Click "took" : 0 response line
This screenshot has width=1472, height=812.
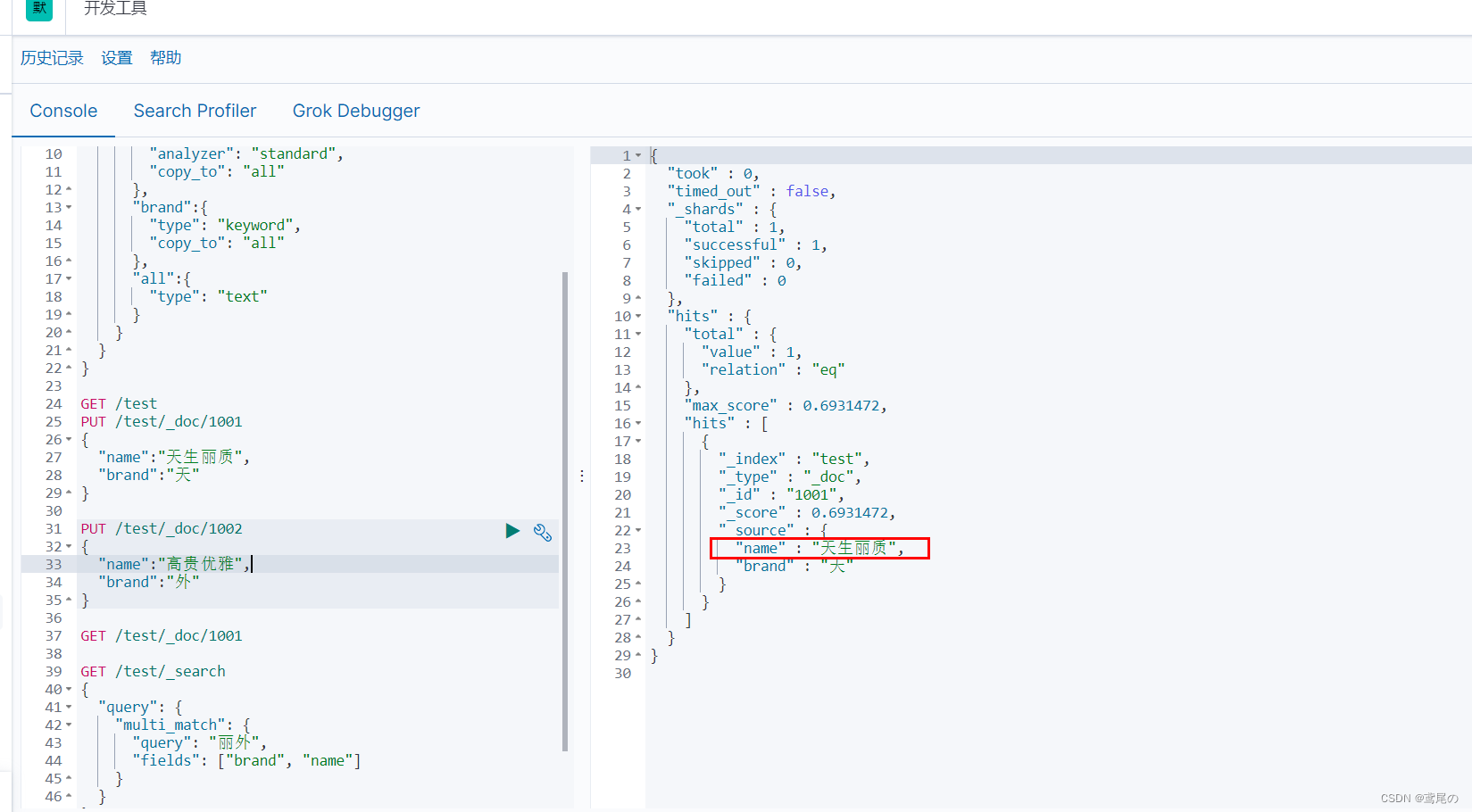712,173
